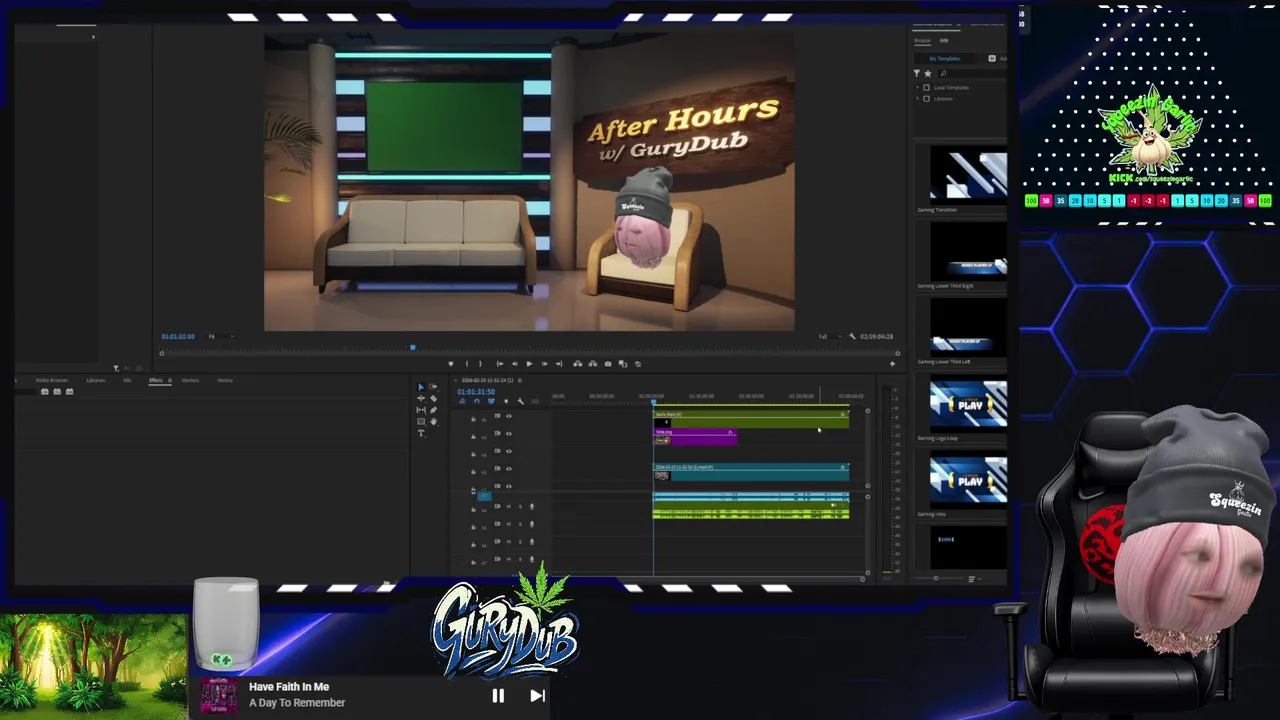Select the Selection tool in Premiere's tool panel

coord(421,387)
